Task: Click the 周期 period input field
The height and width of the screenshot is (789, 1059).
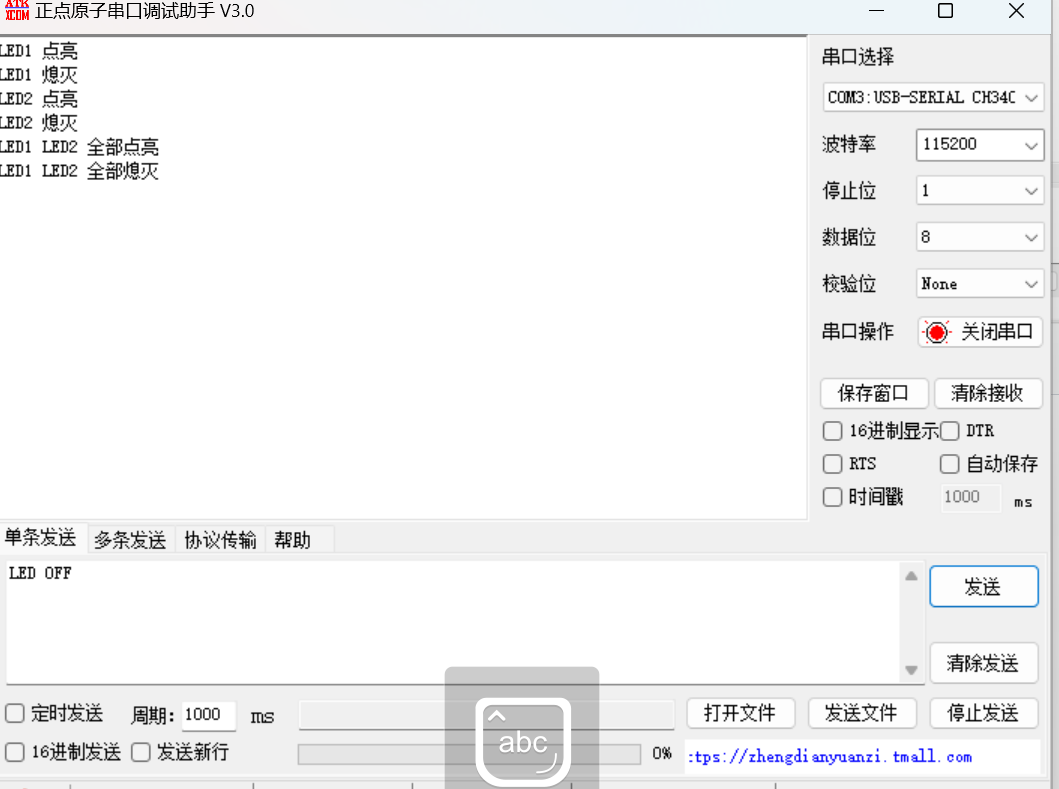Action: point(209,715)
